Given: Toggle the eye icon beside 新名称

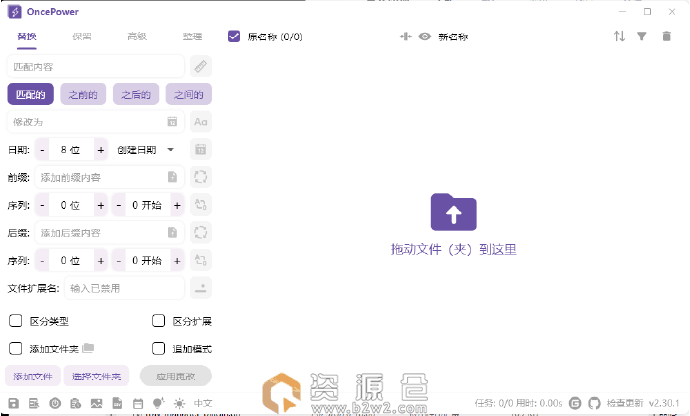Looking at the screenshot, I should (425, 36).
